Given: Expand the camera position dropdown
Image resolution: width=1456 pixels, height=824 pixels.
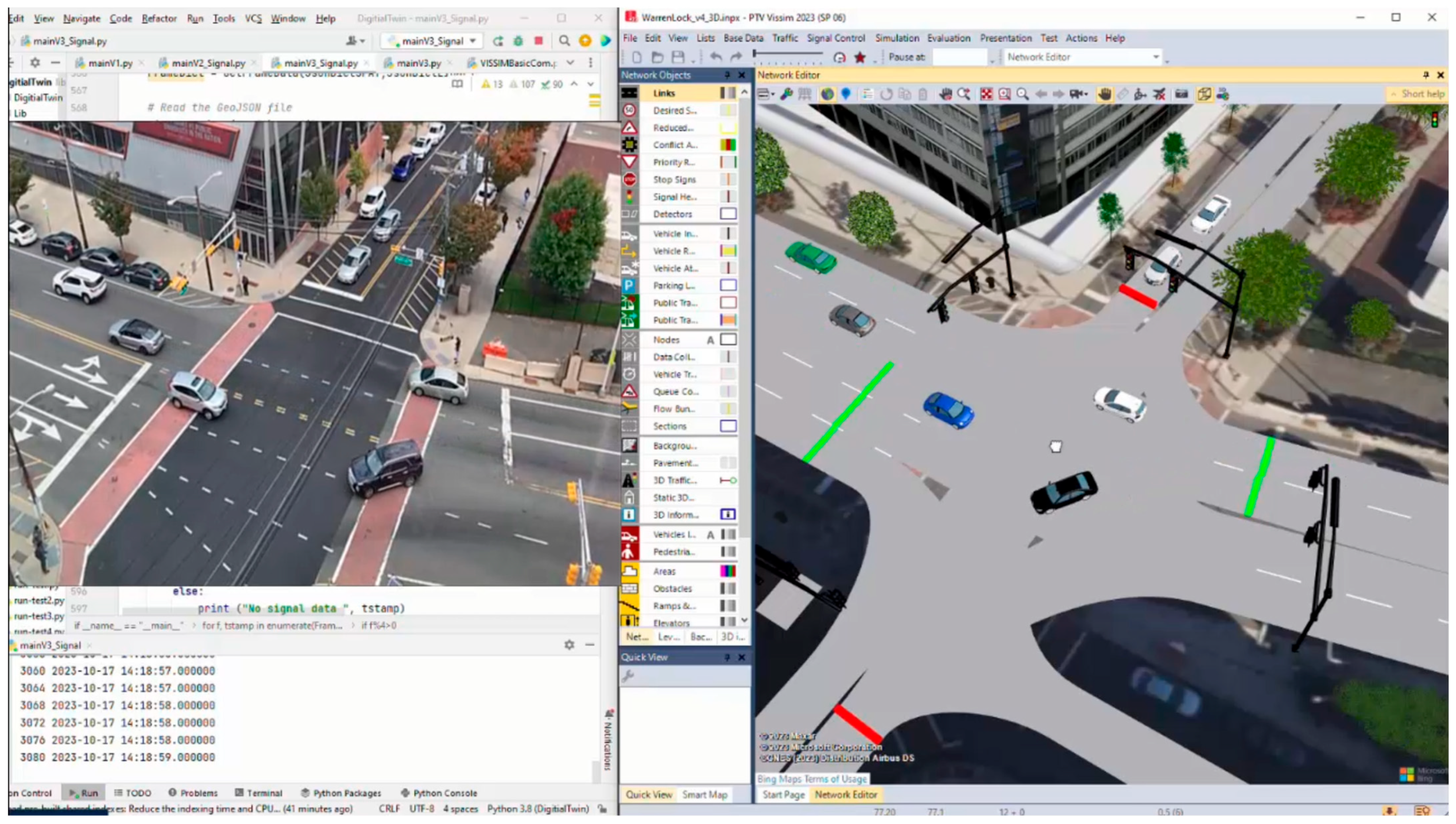Looking at the screenshot, I should tap(1086, 95).
